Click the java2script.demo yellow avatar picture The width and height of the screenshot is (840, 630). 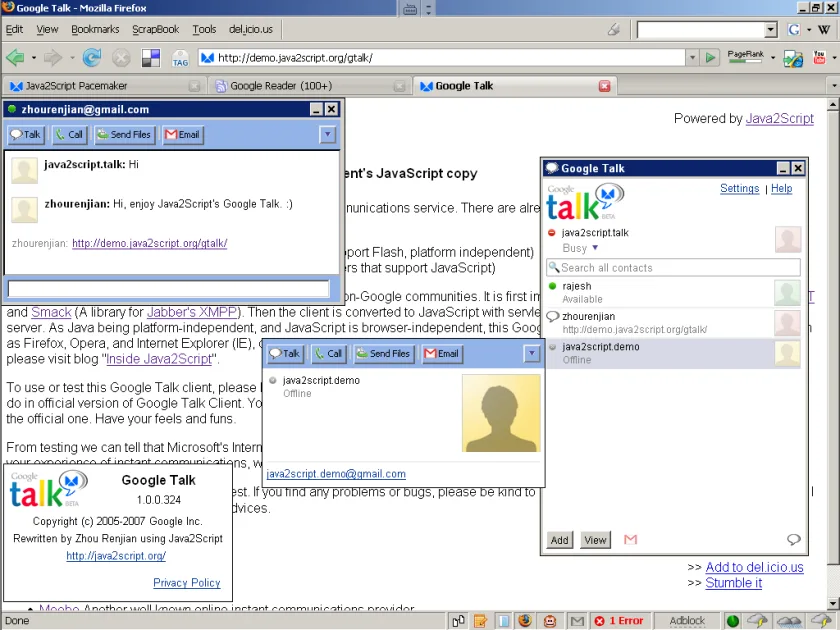click(x=501, y=413)
